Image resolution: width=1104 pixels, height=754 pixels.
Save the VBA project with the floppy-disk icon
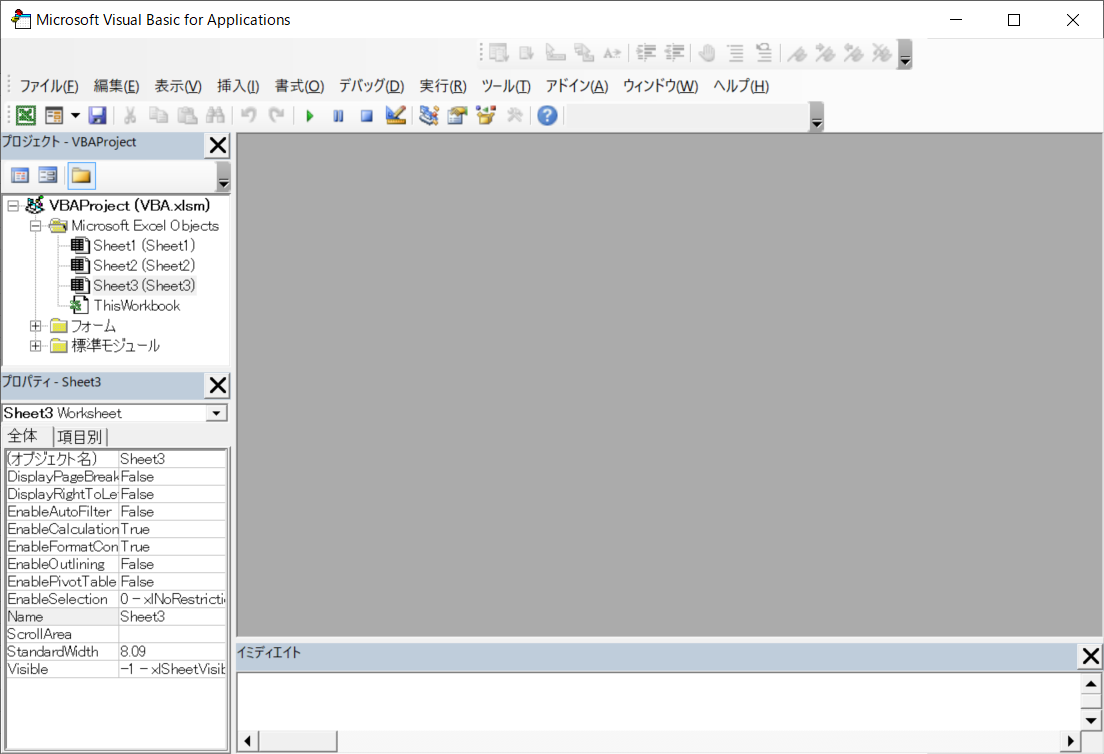pos(97,115)
